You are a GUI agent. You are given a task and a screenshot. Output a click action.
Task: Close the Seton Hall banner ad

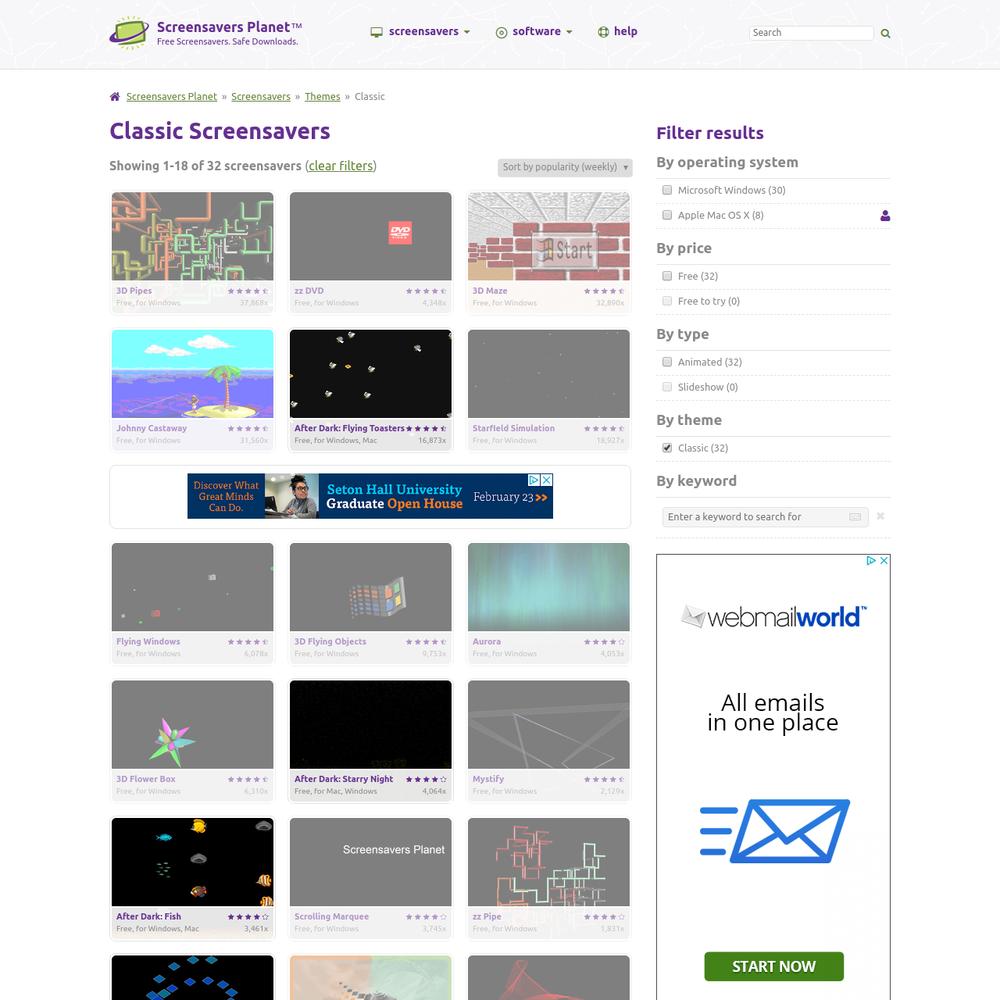[547, 480]
